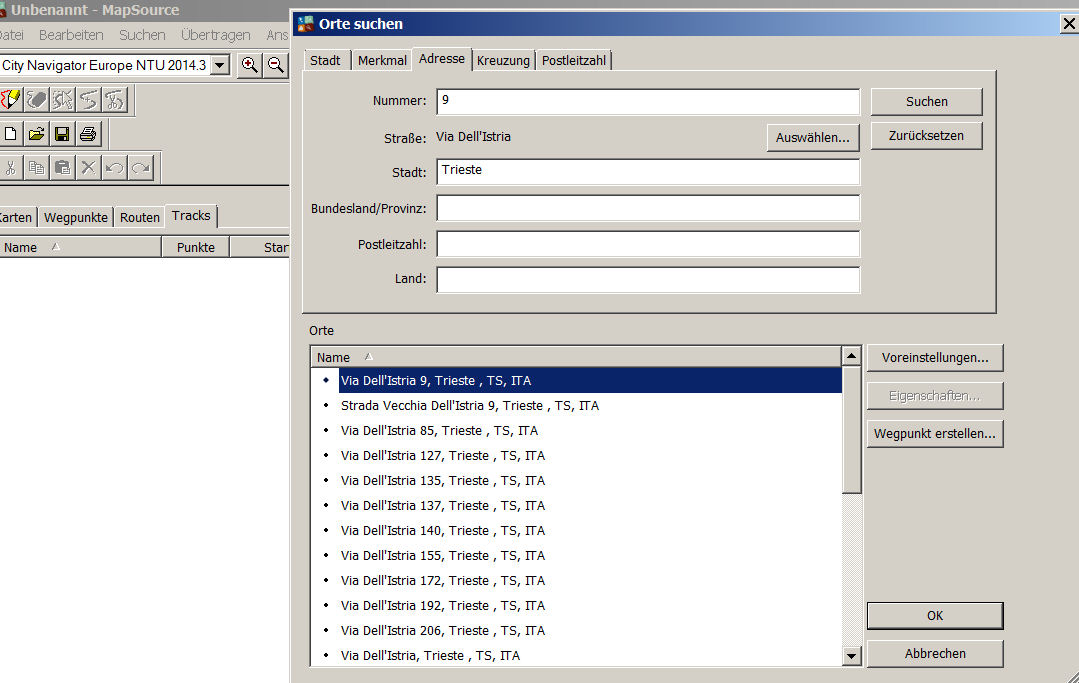Viewport: 1079px width, 683px height.
Task: Save with the floppy disk icon
Action: (x=62, y=134)
